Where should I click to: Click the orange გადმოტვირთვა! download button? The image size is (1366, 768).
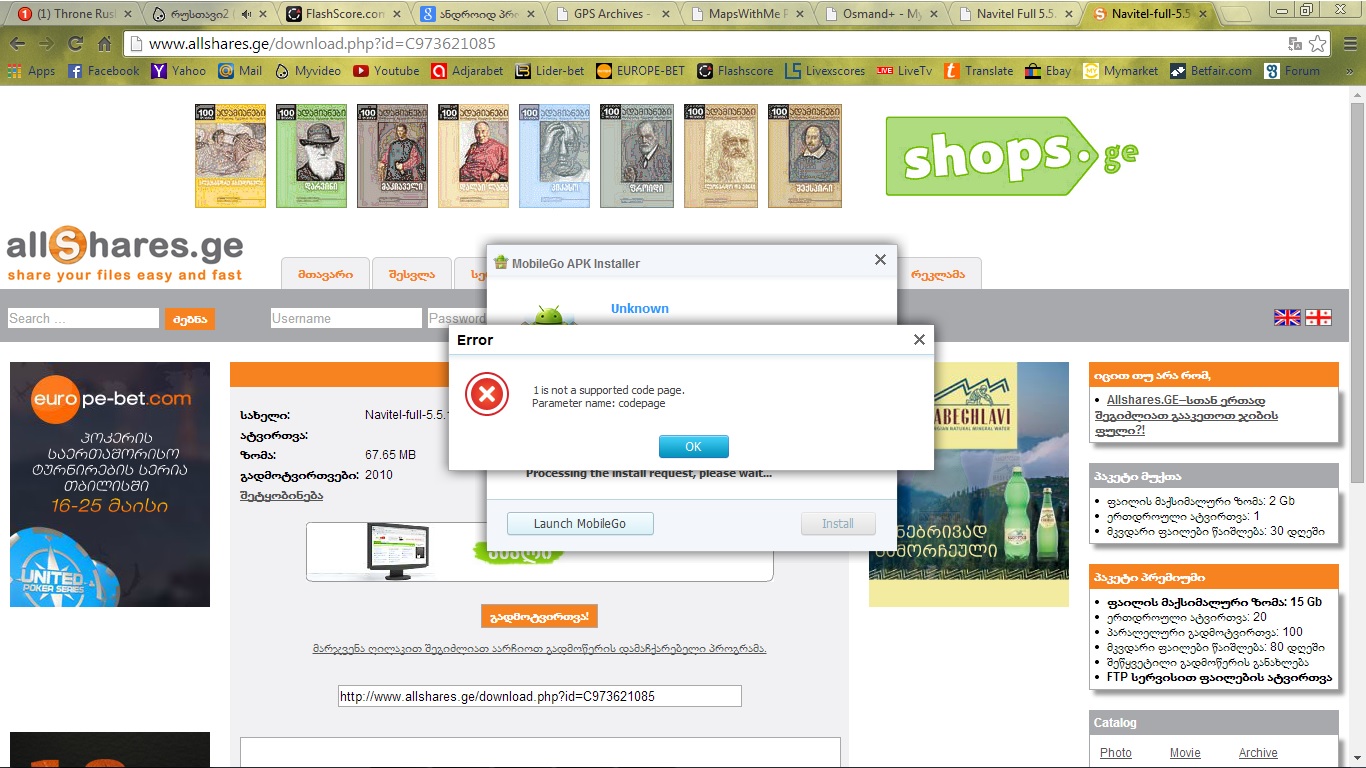click(x=539, y=616)
